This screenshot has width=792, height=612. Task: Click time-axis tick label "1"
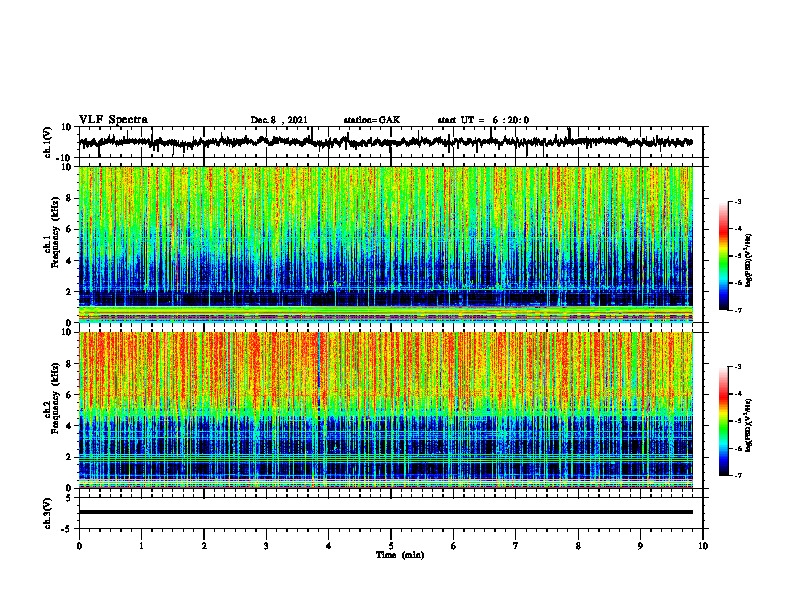tap(141, 546)
